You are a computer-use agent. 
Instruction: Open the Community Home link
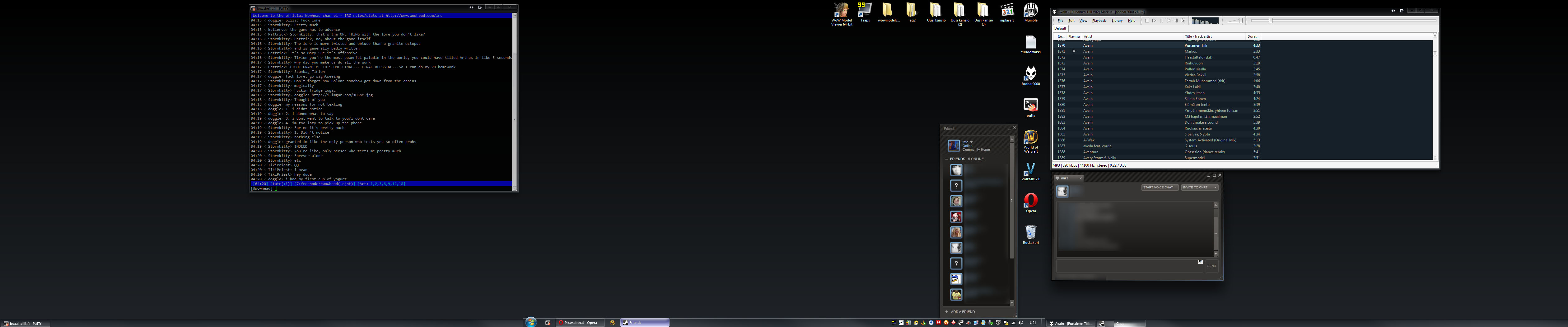click(x=976, y=150)
